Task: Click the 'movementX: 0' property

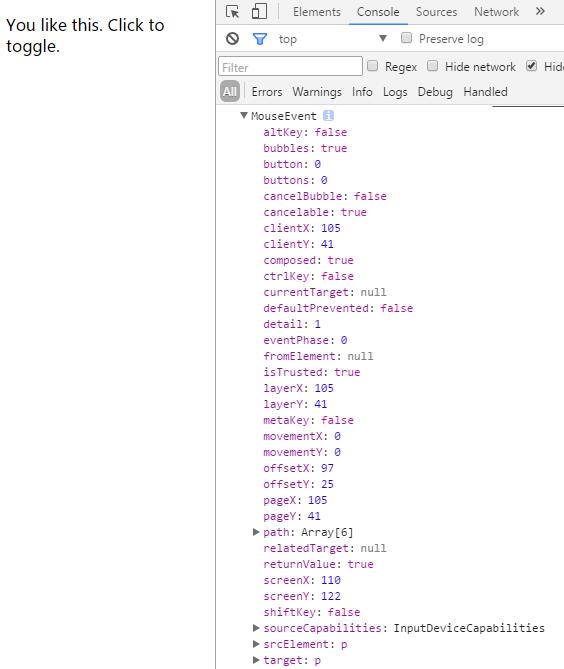Action: click(x=302, y=436)
